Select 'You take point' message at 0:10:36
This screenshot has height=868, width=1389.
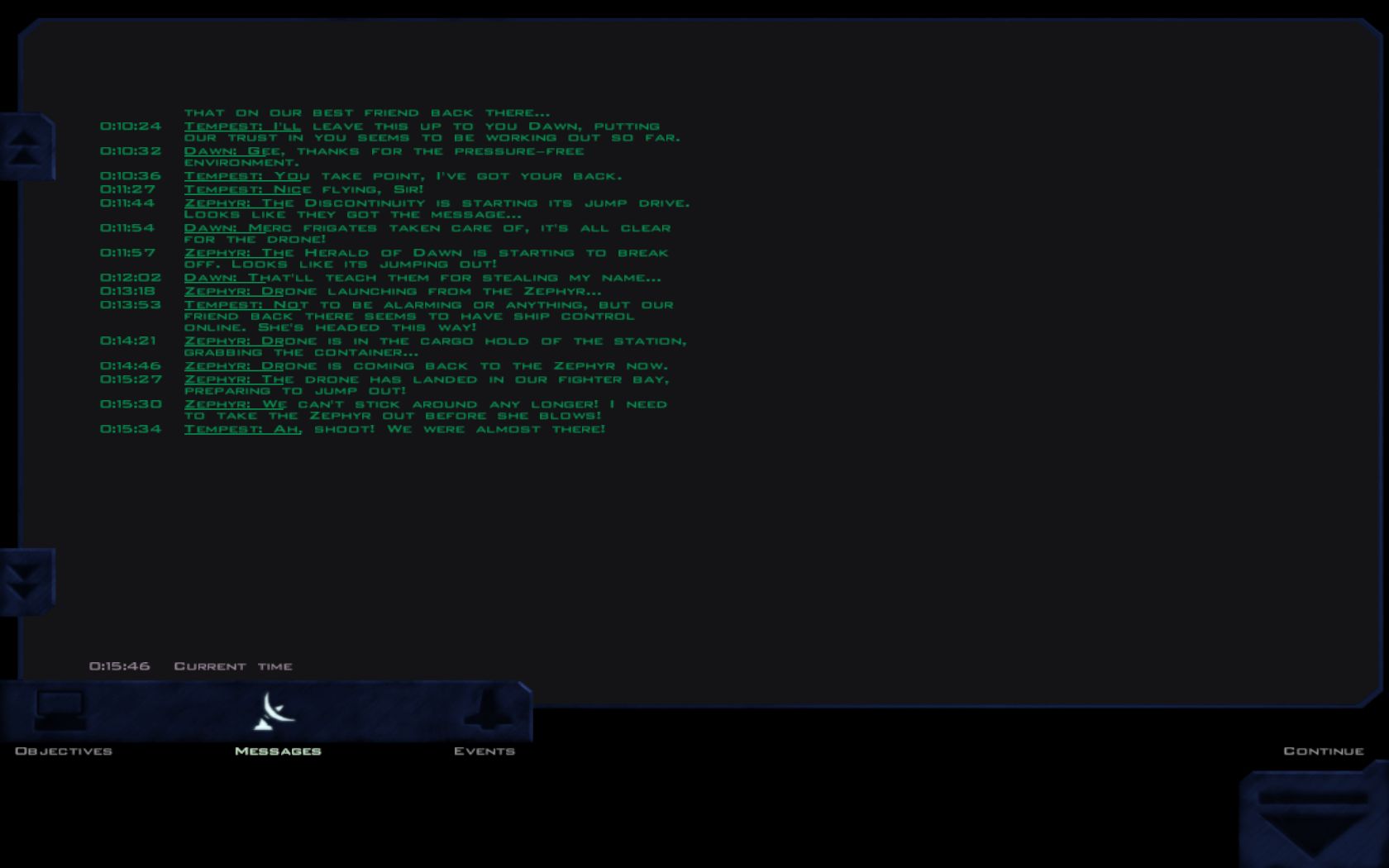(x=361, y=176)
